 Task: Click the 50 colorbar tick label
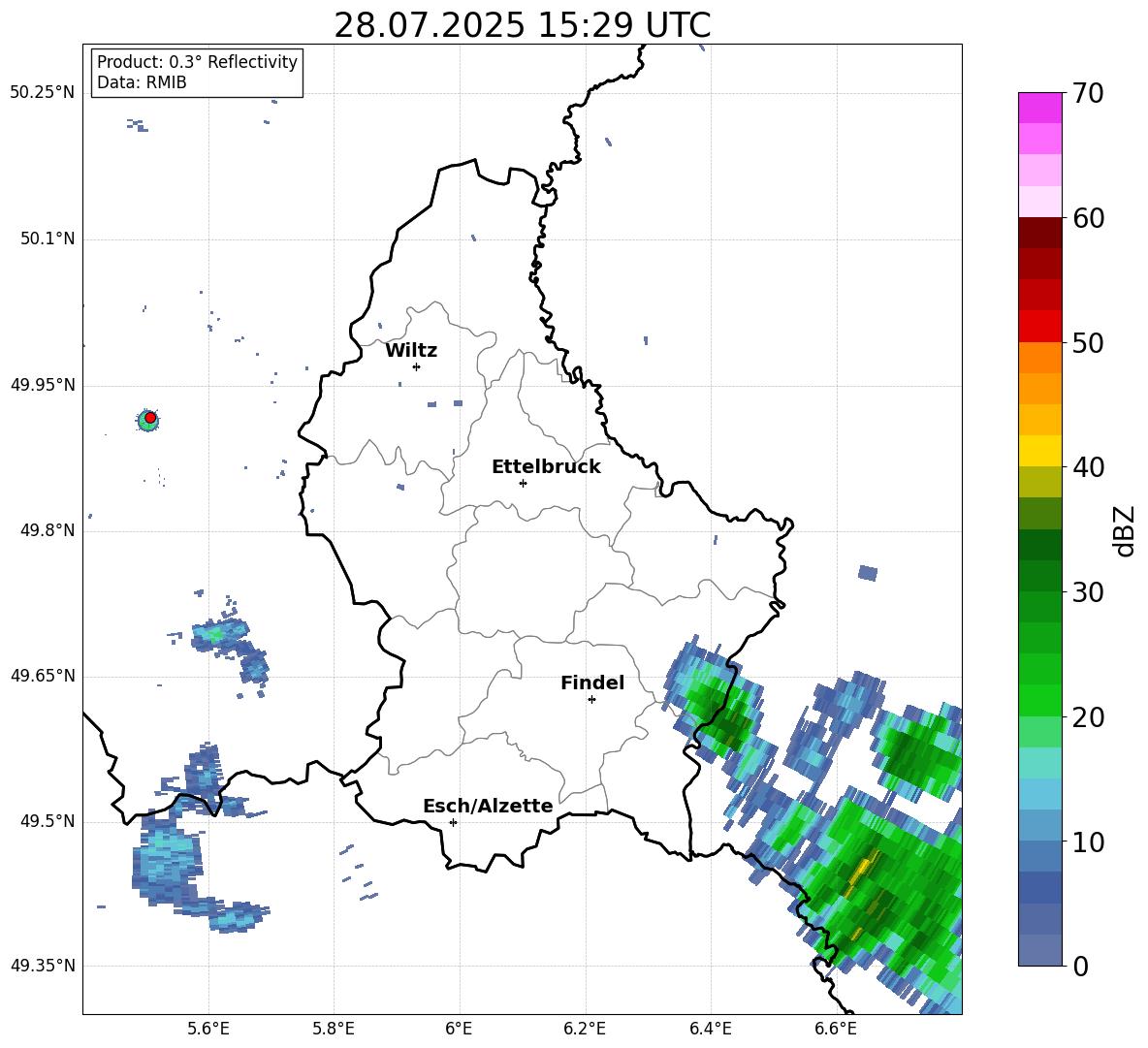1088,343
